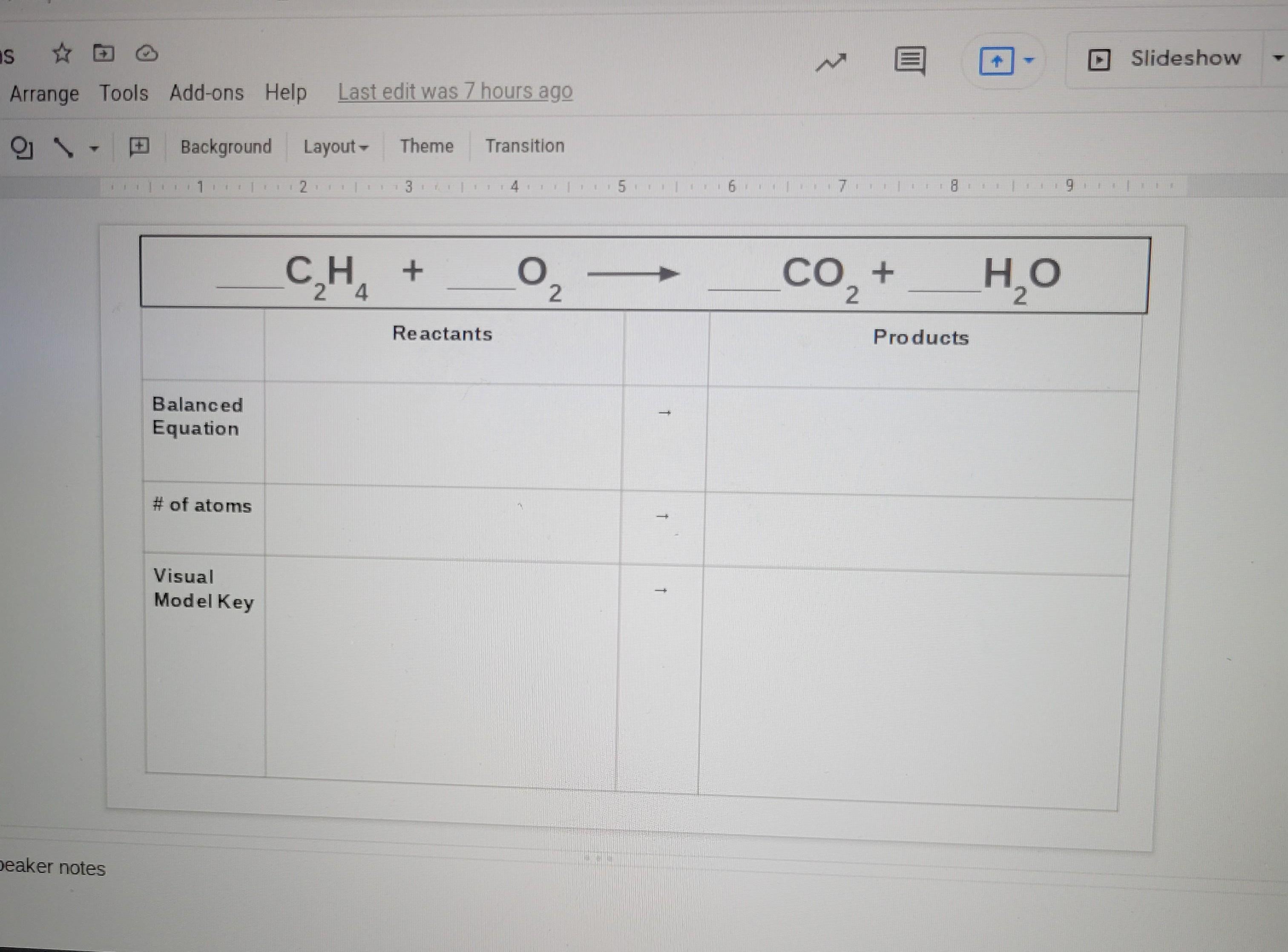Open the present to meeting dropdown arrow
The image size is (1288, 952).
(1029, 60)
